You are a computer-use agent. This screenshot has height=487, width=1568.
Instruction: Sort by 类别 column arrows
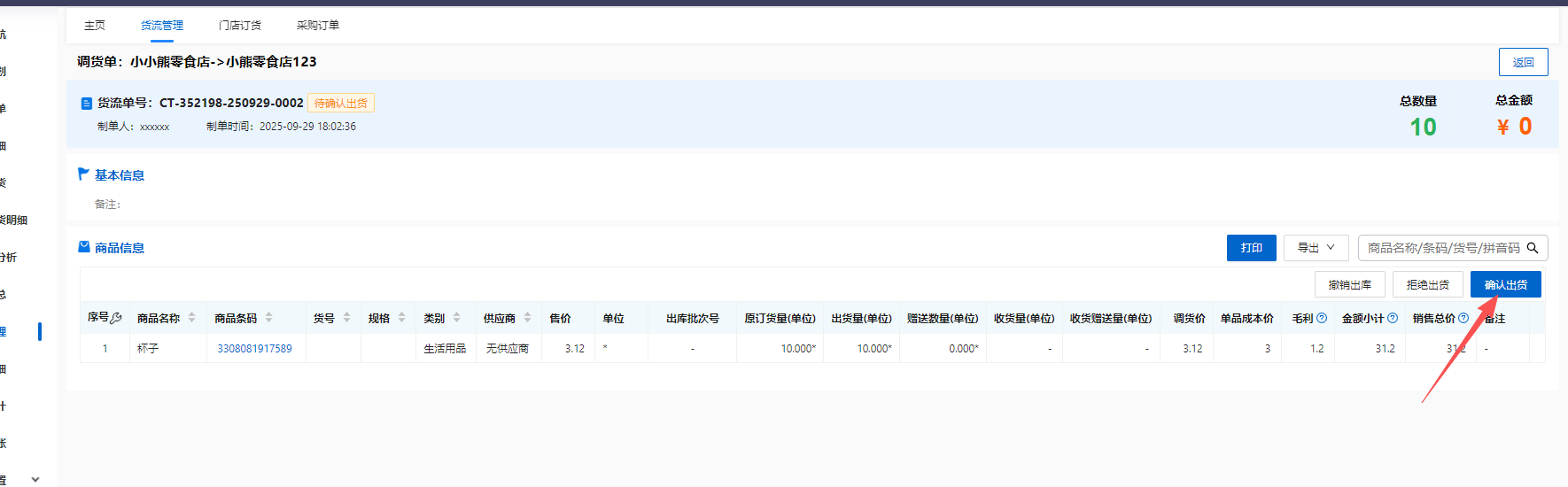pyautogui.click(x=456, y=318)
